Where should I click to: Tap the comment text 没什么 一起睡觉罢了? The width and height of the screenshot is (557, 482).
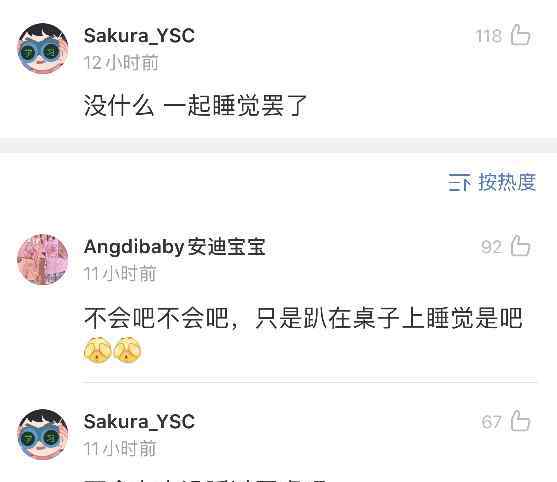coord(195,105)
